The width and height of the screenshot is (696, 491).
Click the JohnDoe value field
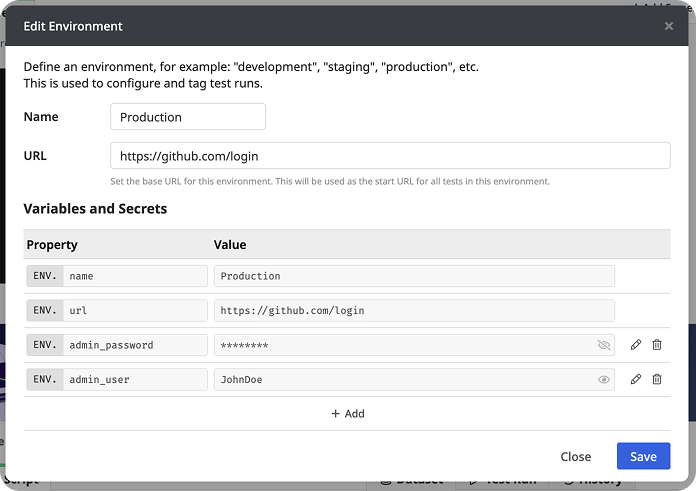tap(400, 380)
